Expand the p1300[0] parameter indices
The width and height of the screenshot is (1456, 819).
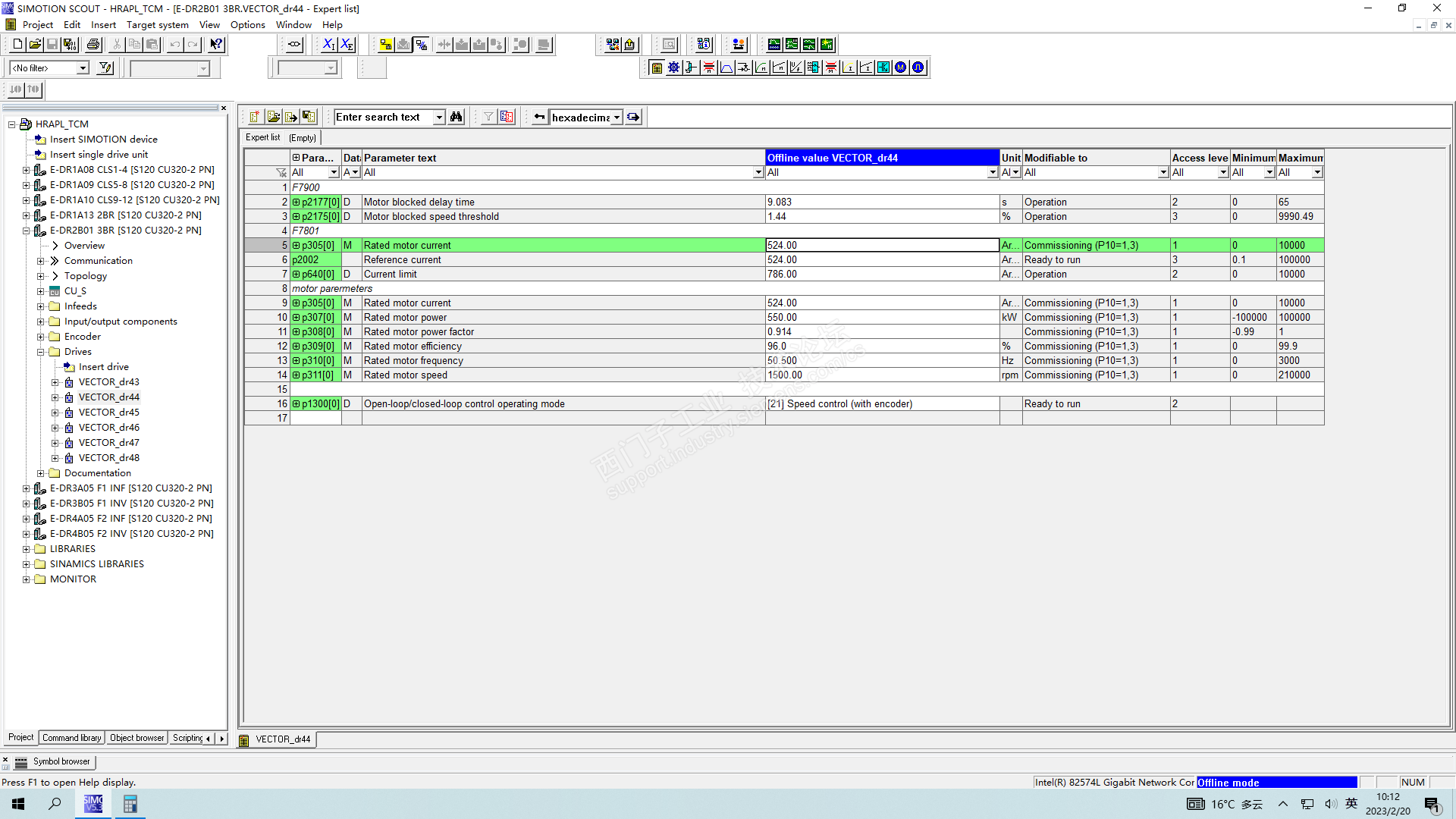pos(297,404)
